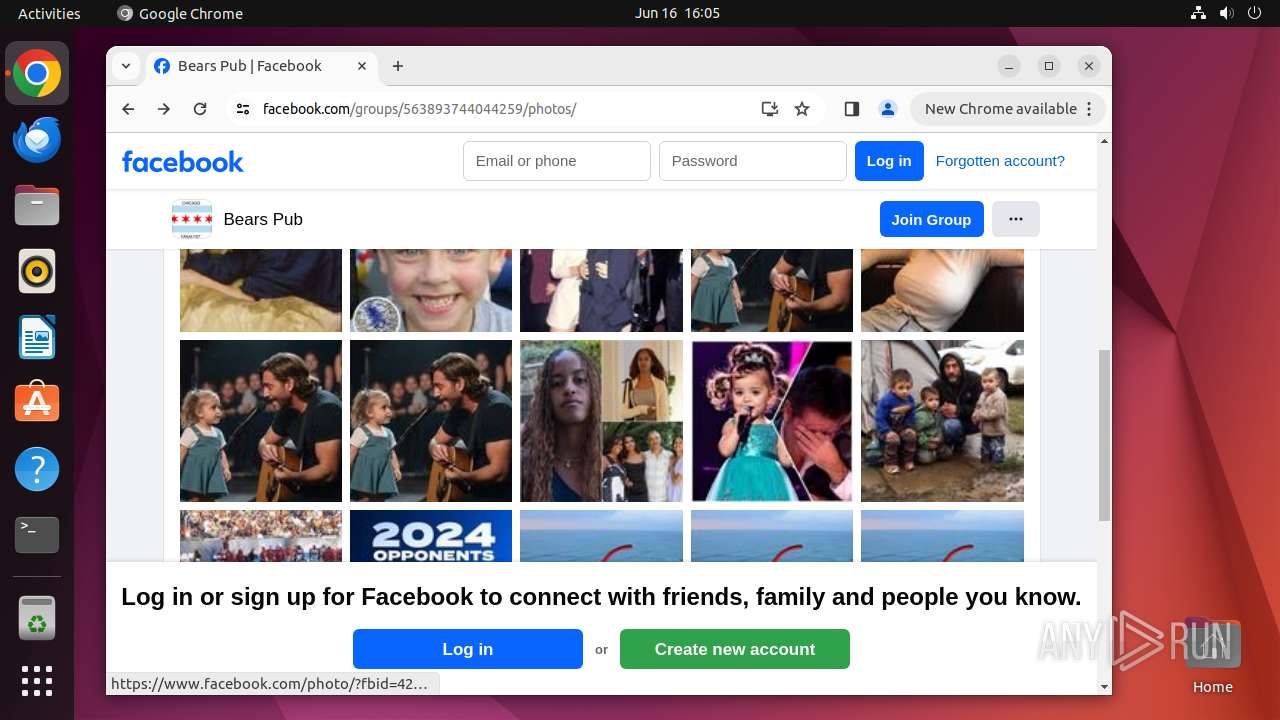Click the header Log in button
Screen dimensions: 1280x720
tap(889, 161)
